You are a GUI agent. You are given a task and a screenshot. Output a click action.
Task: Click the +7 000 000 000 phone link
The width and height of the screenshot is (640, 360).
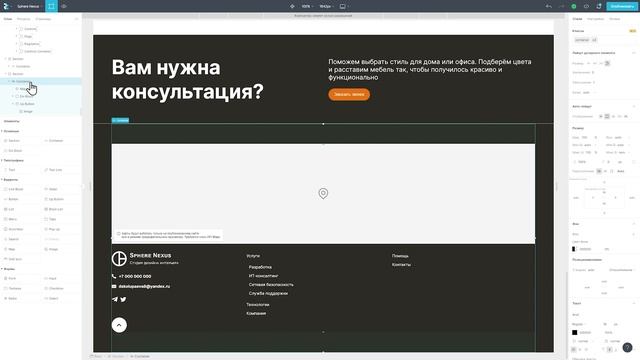click(x=135, y=276)
